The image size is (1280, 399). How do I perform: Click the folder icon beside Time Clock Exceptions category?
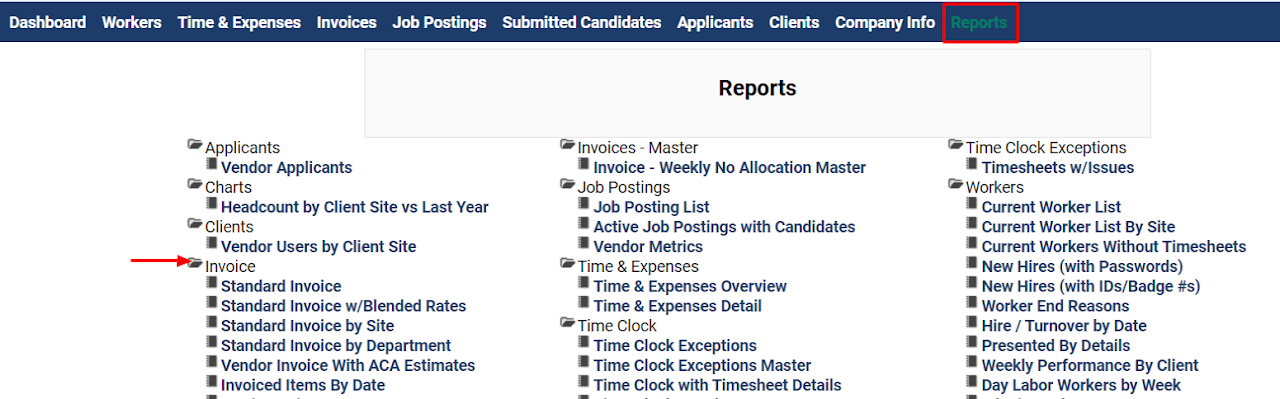click(956, 146)
